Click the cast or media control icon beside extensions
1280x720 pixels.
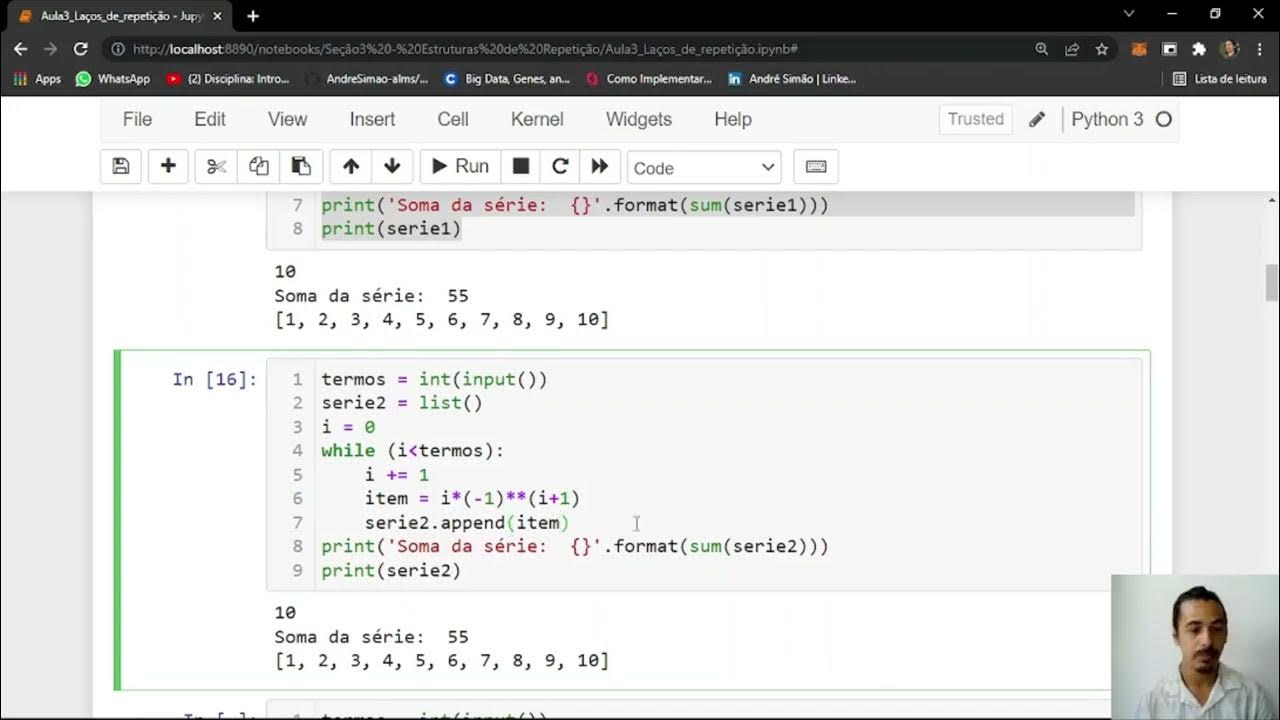tap(1169, 48)
